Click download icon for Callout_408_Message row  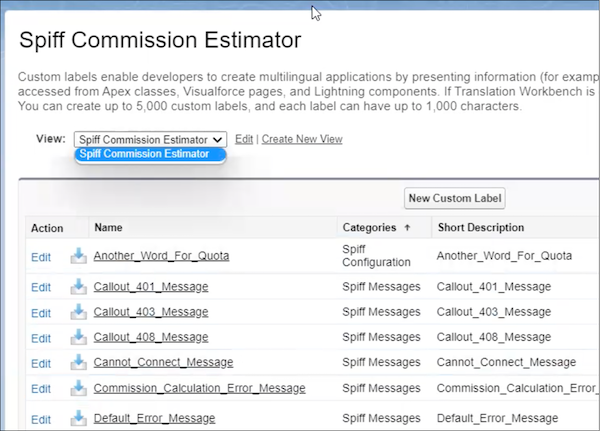click(x=78, y=337)
